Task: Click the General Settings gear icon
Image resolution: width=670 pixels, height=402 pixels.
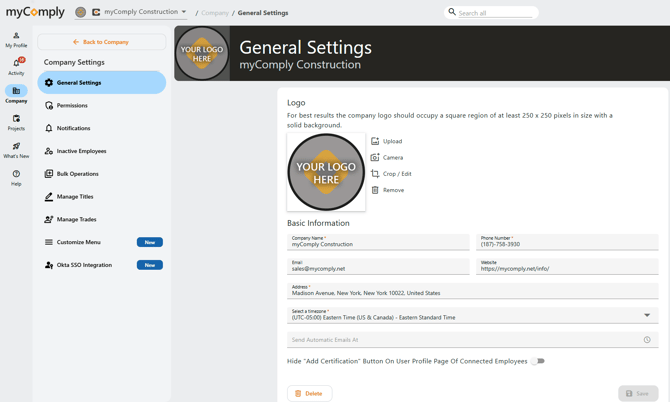Action: [x=49, y=82]
